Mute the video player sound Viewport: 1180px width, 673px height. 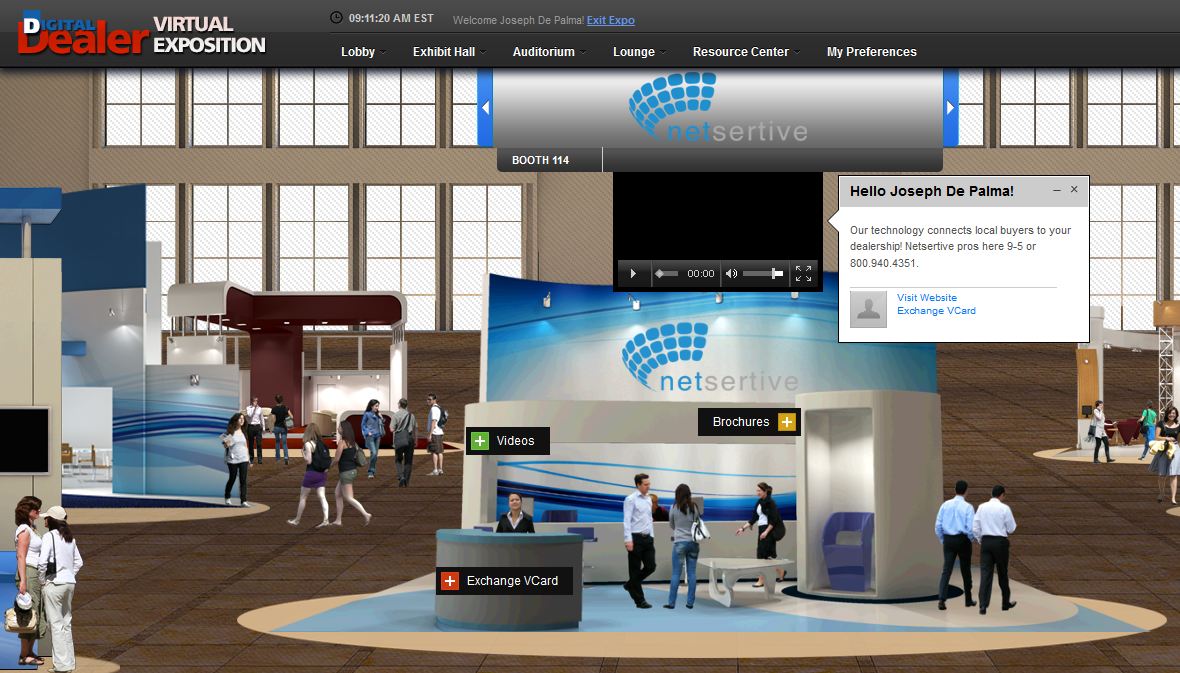[731, 274]
